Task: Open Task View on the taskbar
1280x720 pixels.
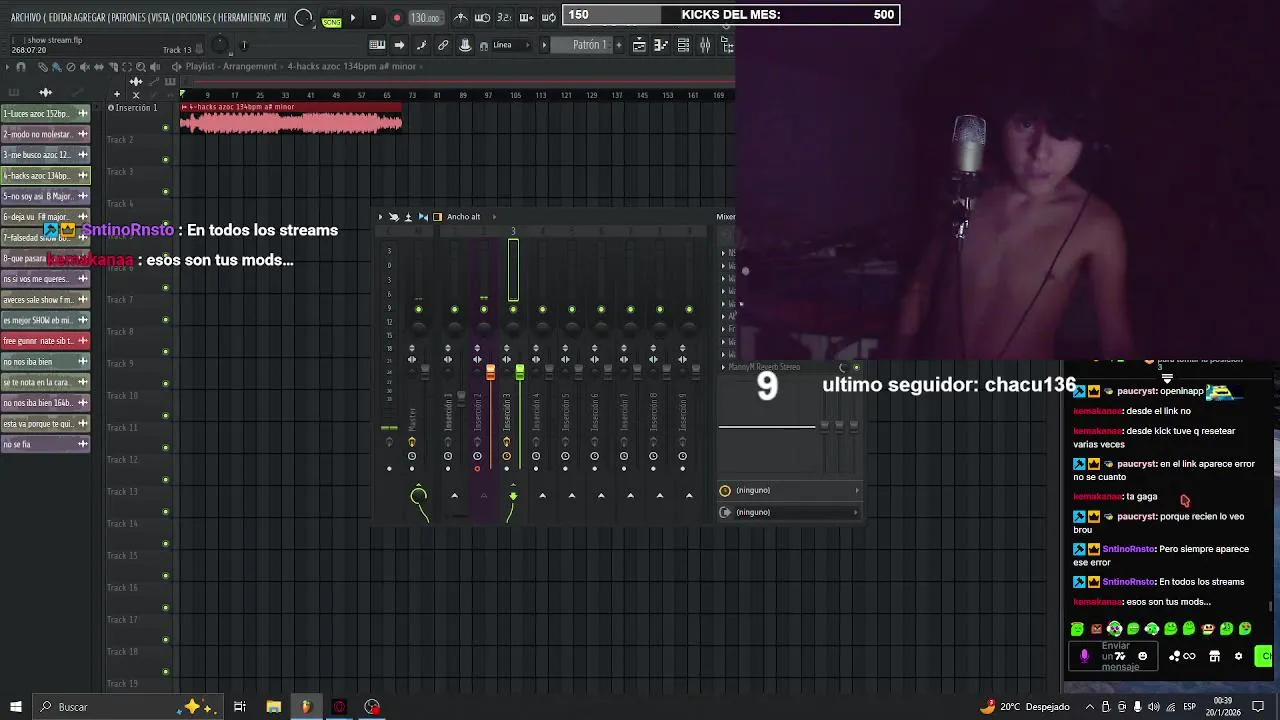Action: [240, 707]
